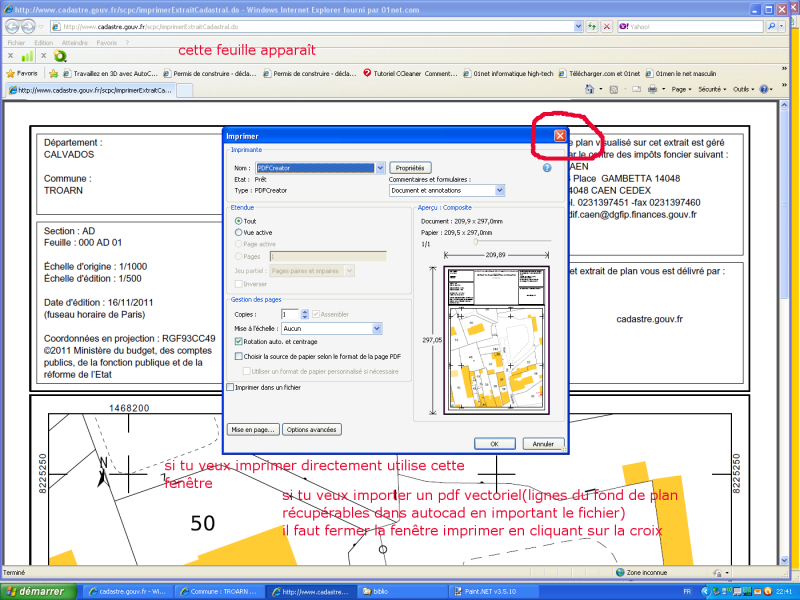
Task: Click the green signal bars toolbar icon
Action: click(x=27, y=56)
